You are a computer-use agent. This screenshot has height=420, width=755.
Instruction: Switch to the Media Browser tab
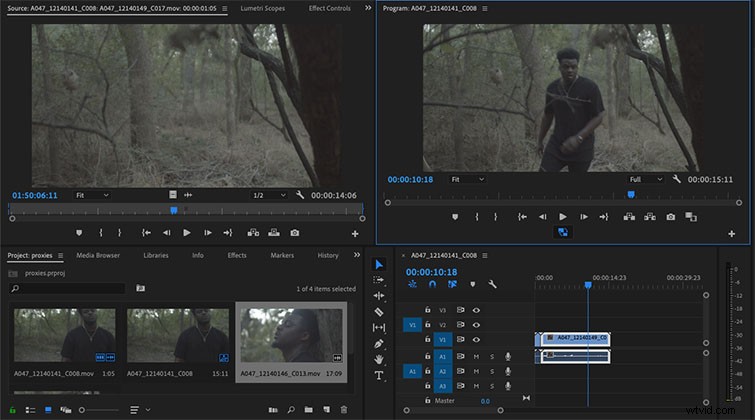tap(98, 255)
